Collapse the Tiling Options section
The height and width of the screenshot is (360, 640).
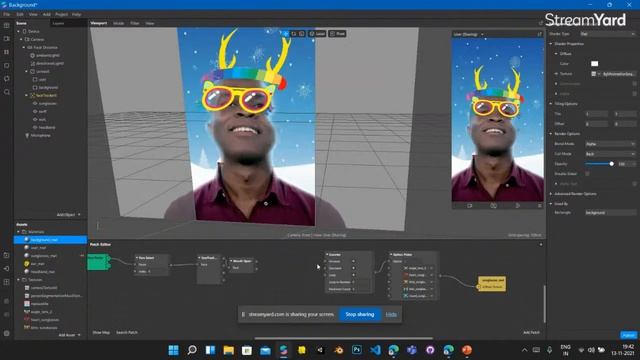[x=551, y=104]
